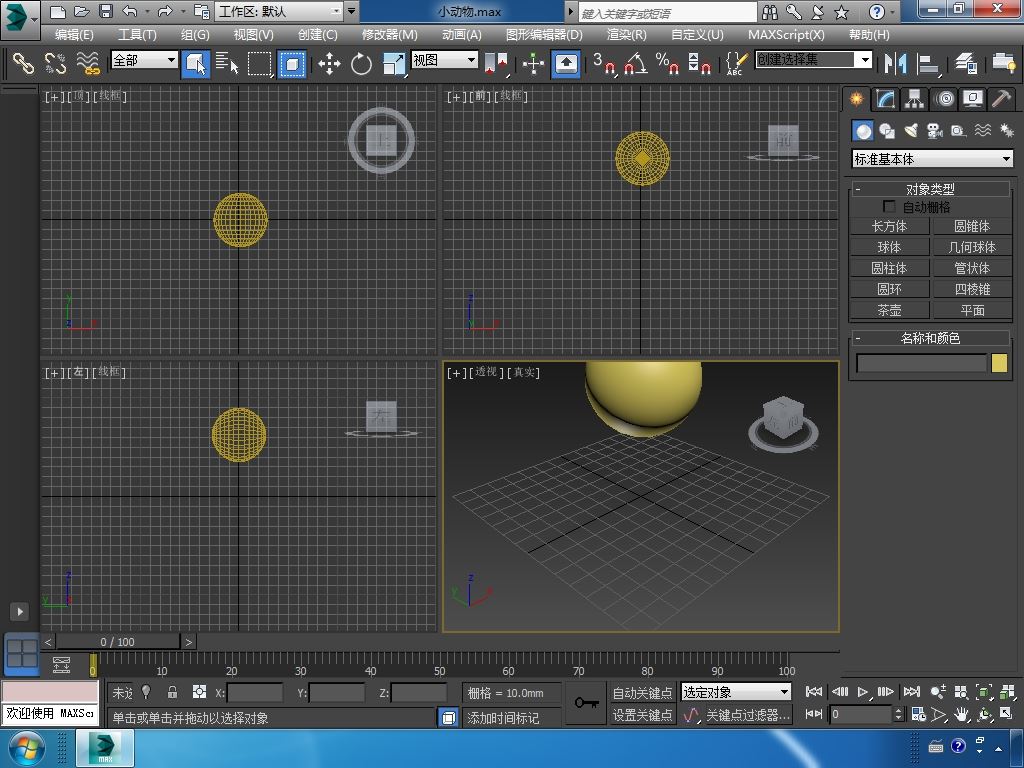Click the 长方体 button

pyautogui.click(x=889, y=226)
